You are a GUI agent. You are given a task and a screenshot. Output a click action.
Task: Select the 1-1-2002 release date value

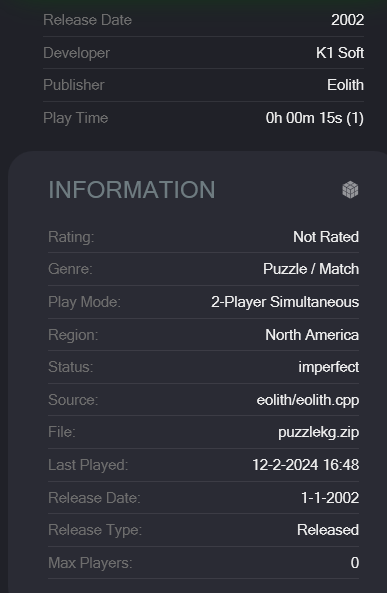(x=330, y=498)
